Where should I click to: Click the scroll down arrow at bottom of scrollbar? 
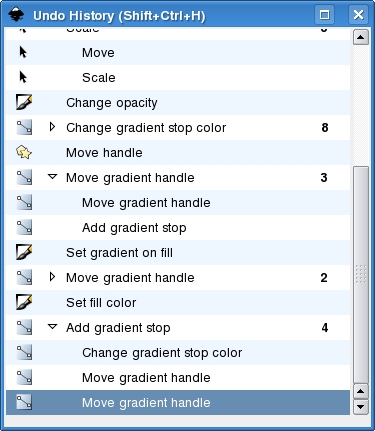coord(360,407)
